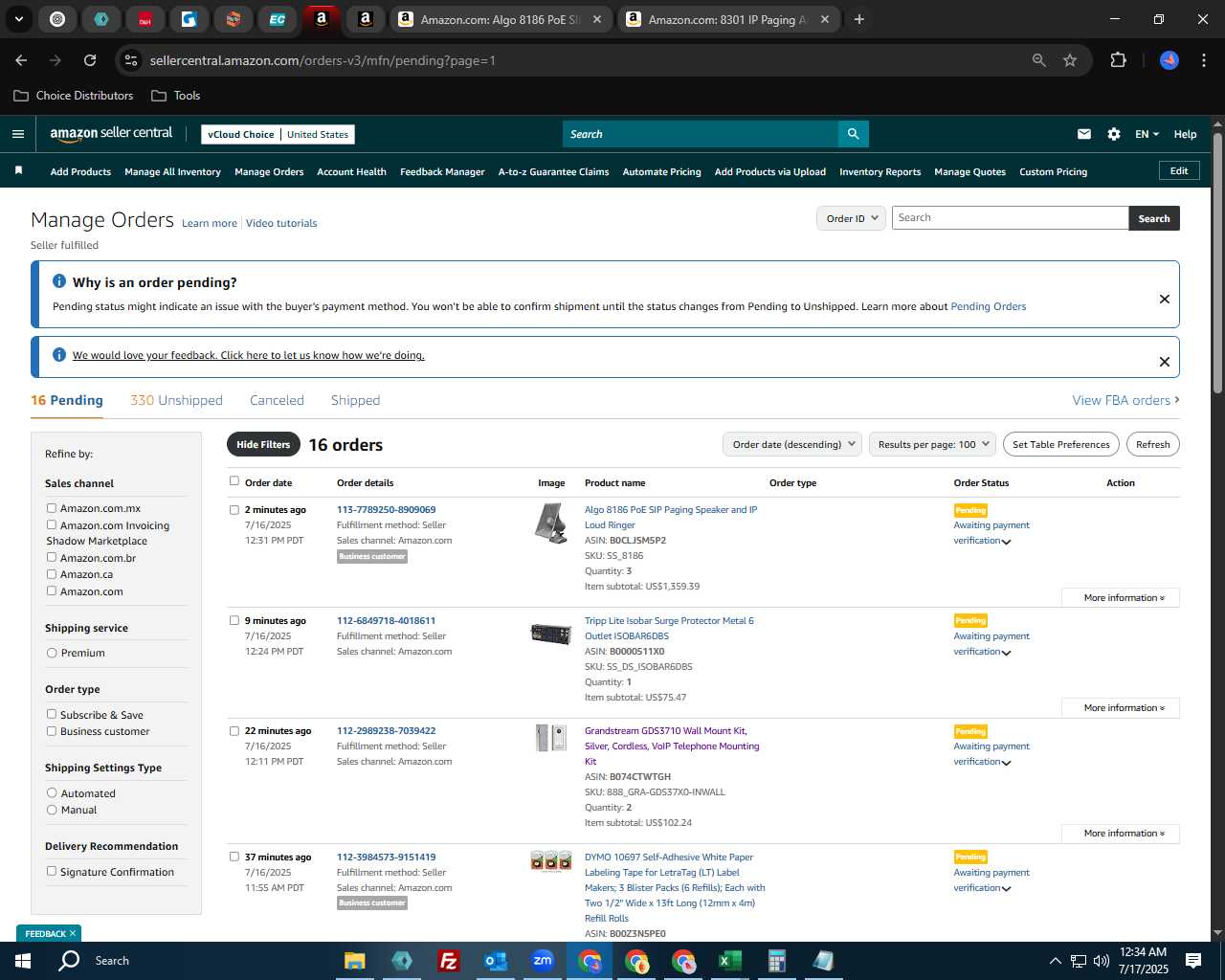Viewport: 1225px width, 980px height.
Task: Open the EN language dropdown
Action: click(x=1147, y=134)
